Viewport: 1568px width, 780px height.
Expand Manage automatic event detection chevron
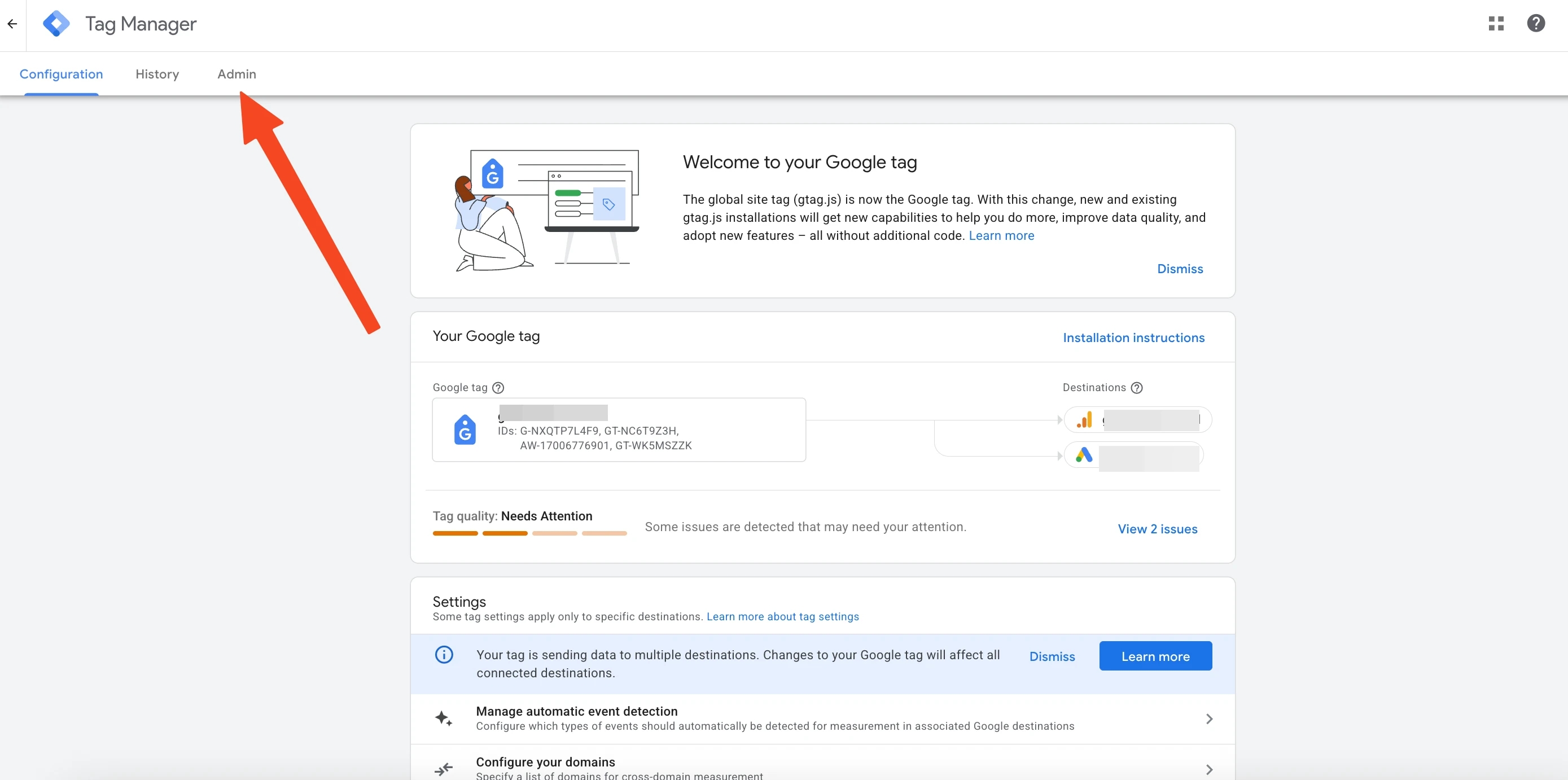(1209, 718)
